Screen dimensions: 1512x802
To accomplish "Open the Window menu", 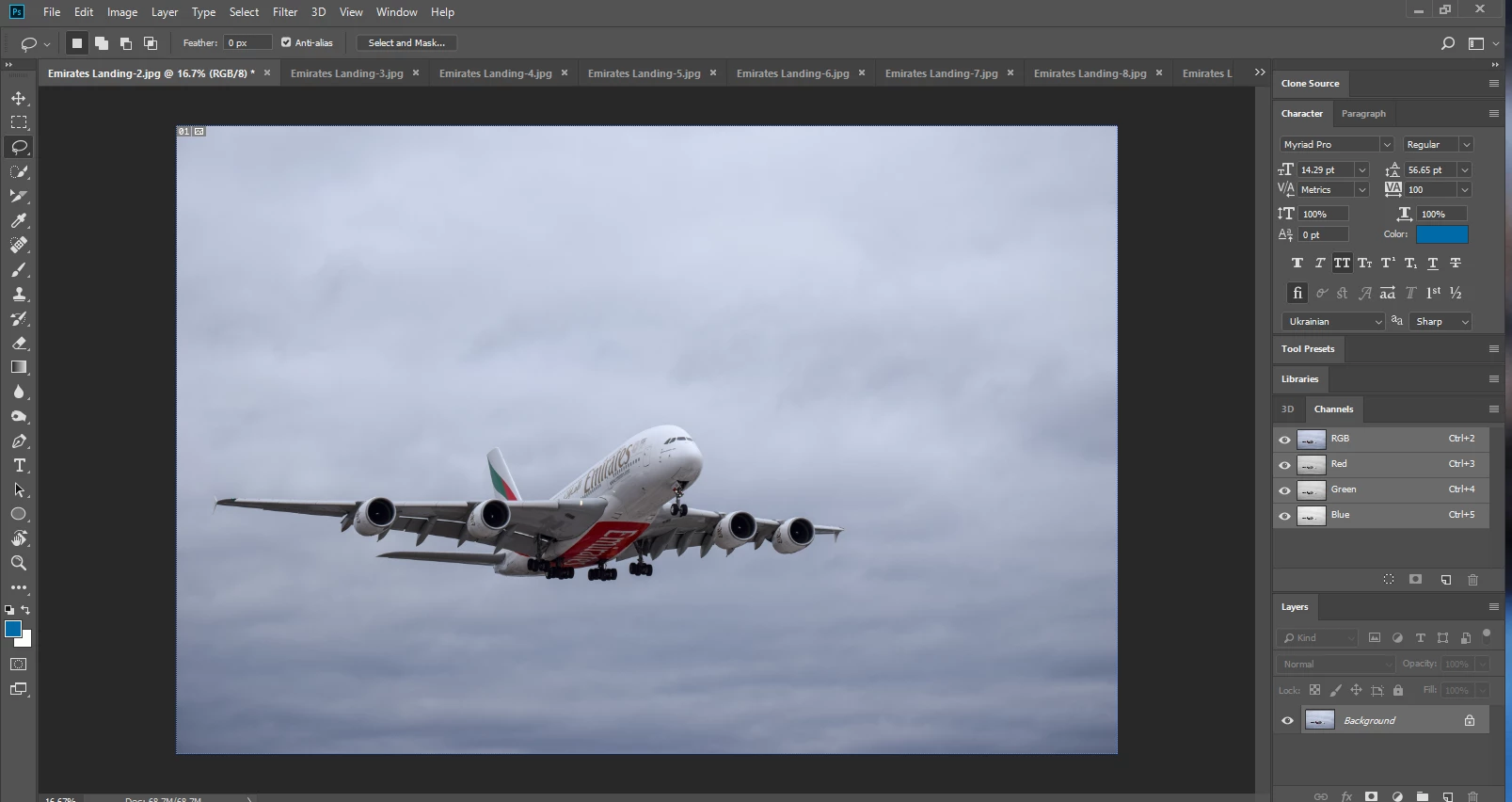I will [396, 12].
